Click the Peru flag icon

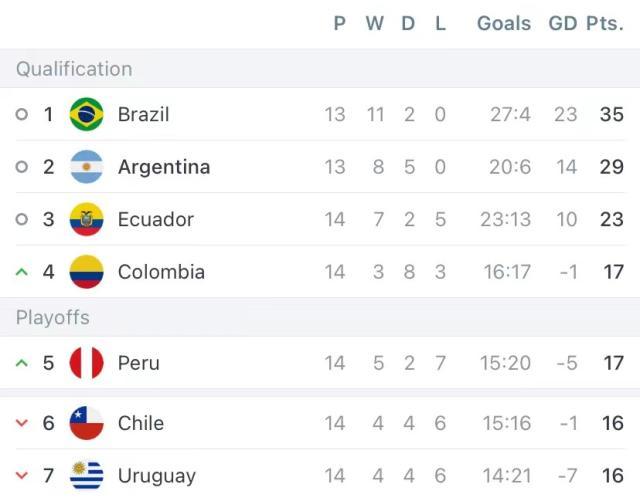(x=87, y=363)
